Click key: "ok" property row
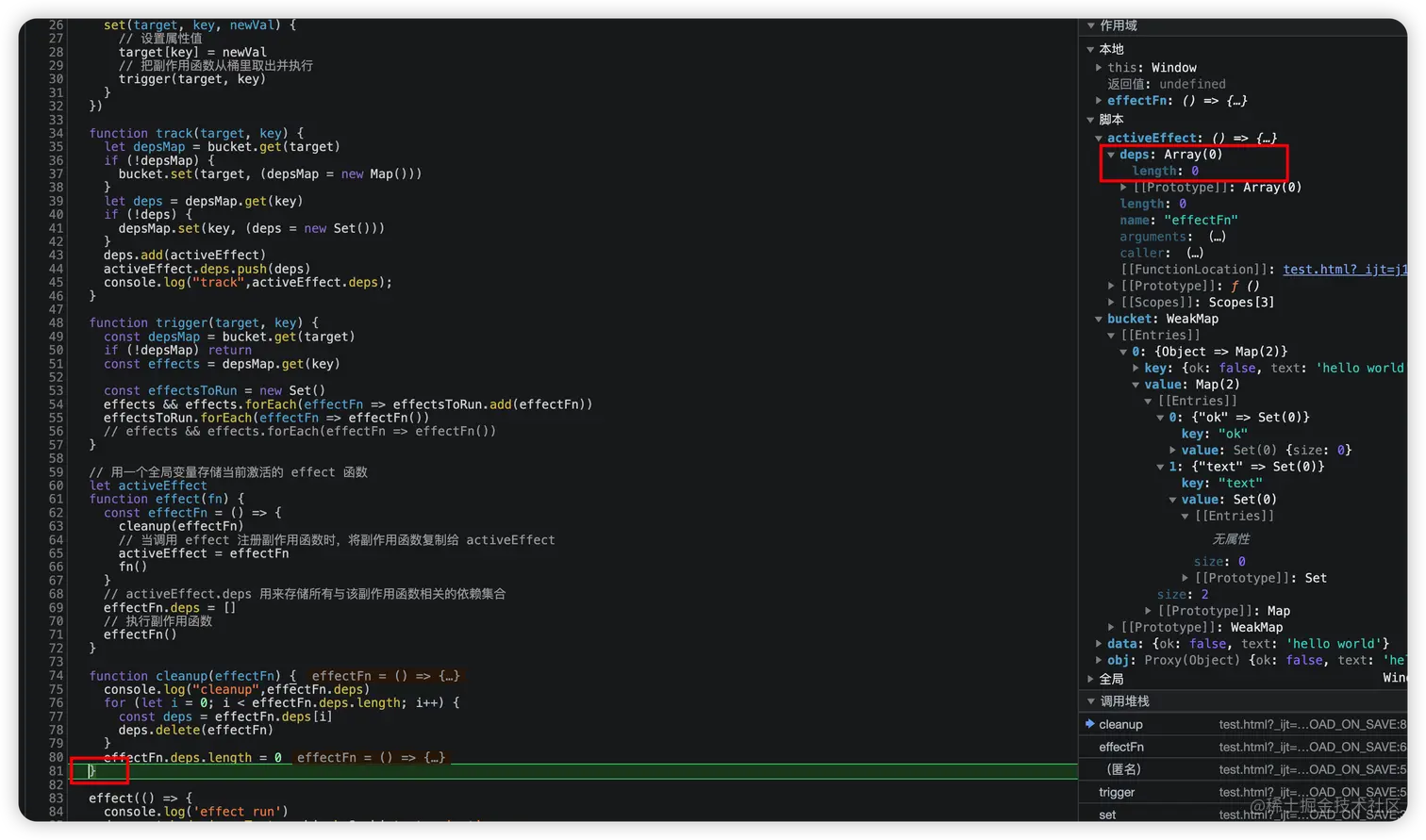Screen dimensions: 1426x840 click(x=1215, y=434)
